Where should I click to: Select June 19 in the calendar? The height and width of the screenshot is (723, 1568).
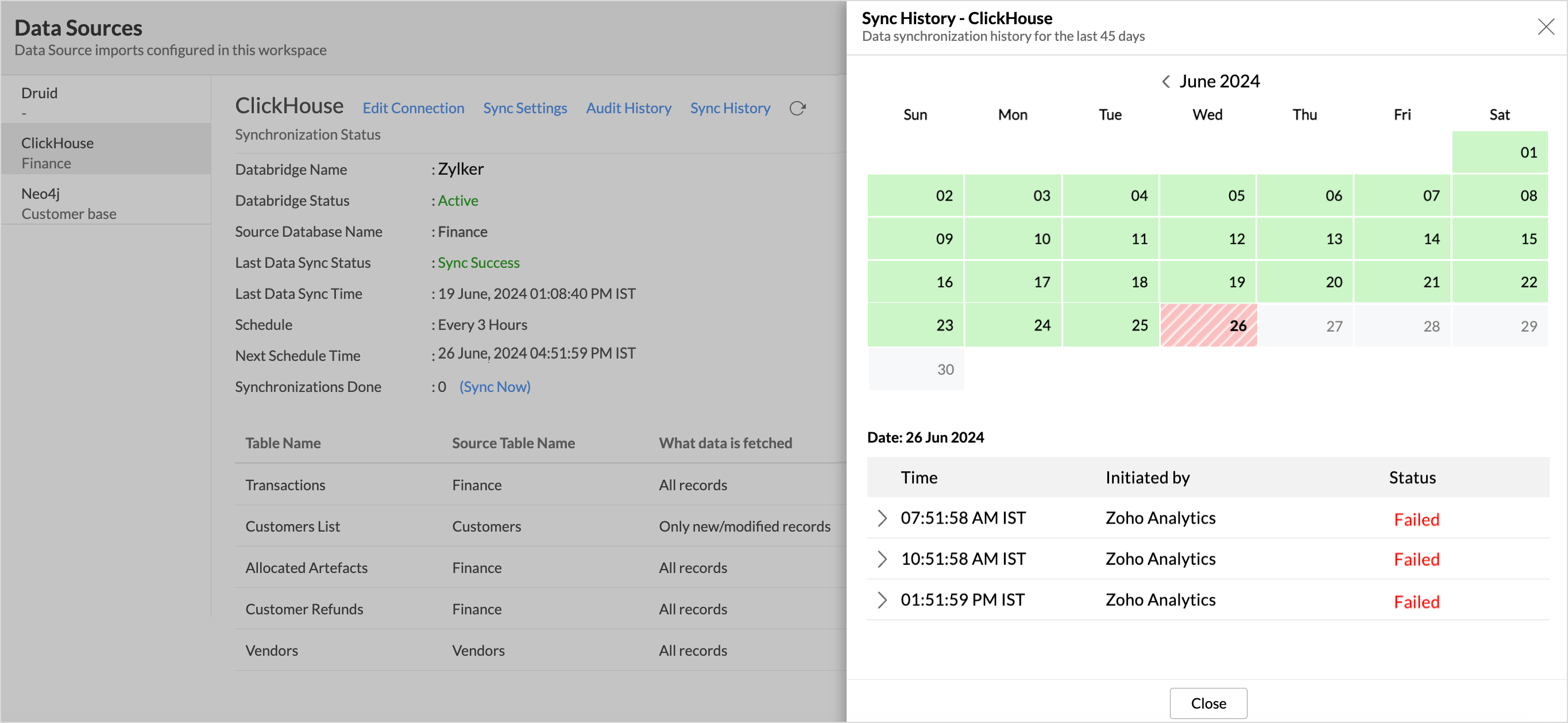(x=1208, y=282)
